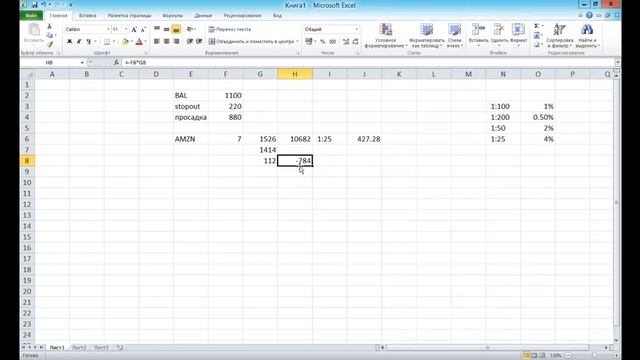
Task: Open the font size 11 dropdown
Action: 126,29
